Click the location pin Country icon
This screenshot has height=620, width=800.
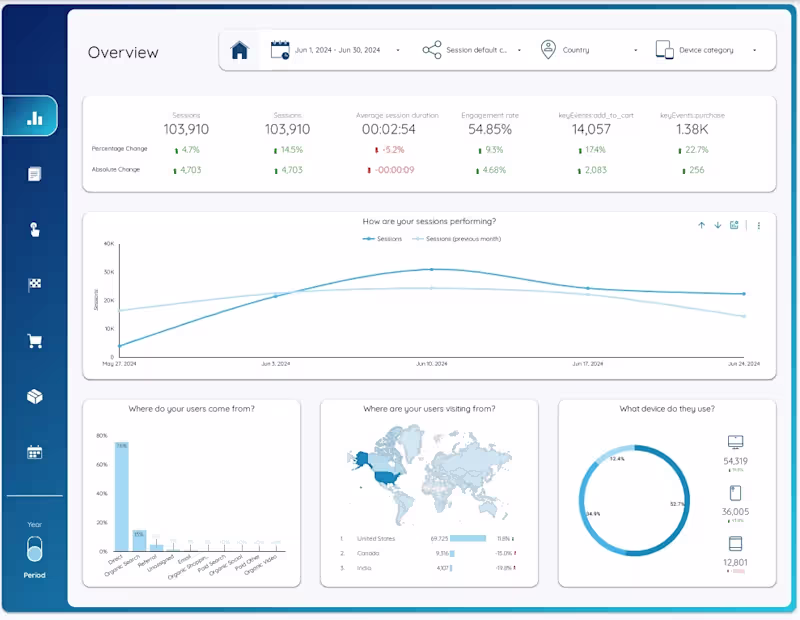coord(548,50)
